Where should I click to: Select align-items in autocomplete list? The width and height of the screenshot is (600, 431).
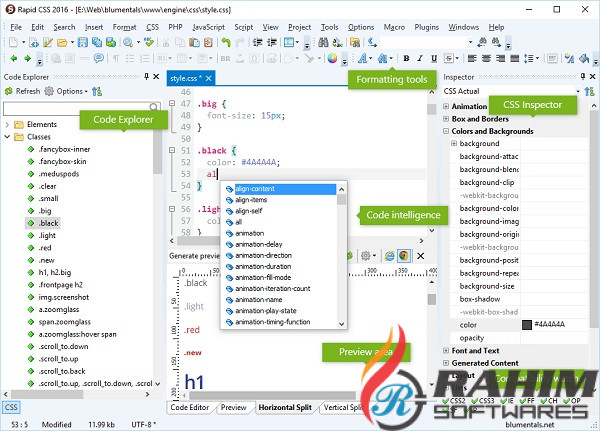tap(251, 200)
